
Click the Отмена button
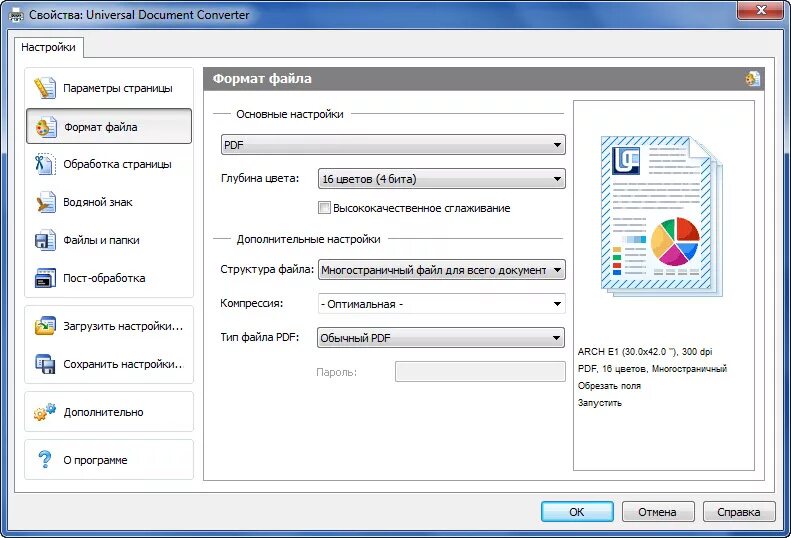coord(658,512)
